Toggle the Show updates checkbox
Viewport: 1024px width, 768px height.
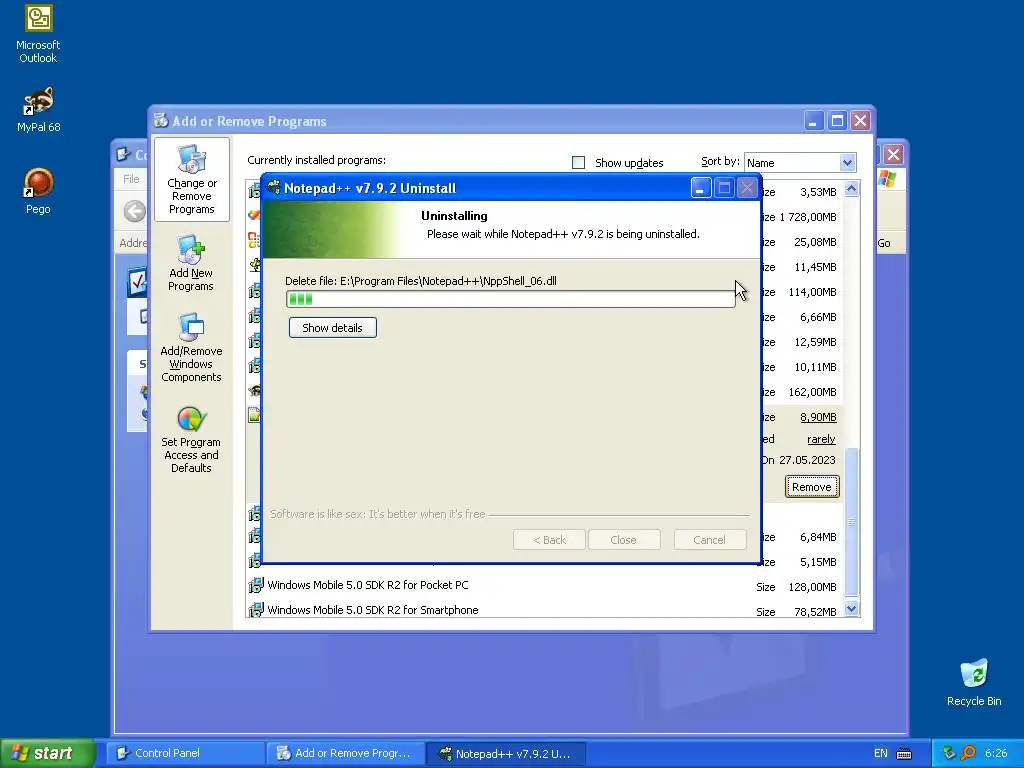(x=578, y=163)
